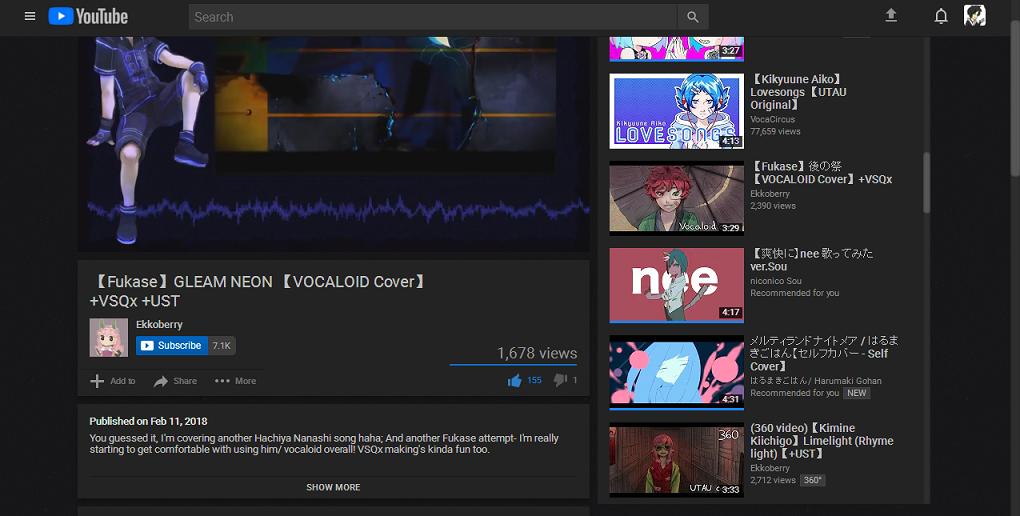Open the More options ellipsis
Screen dimensions: 1020x516
coord(222,381)
